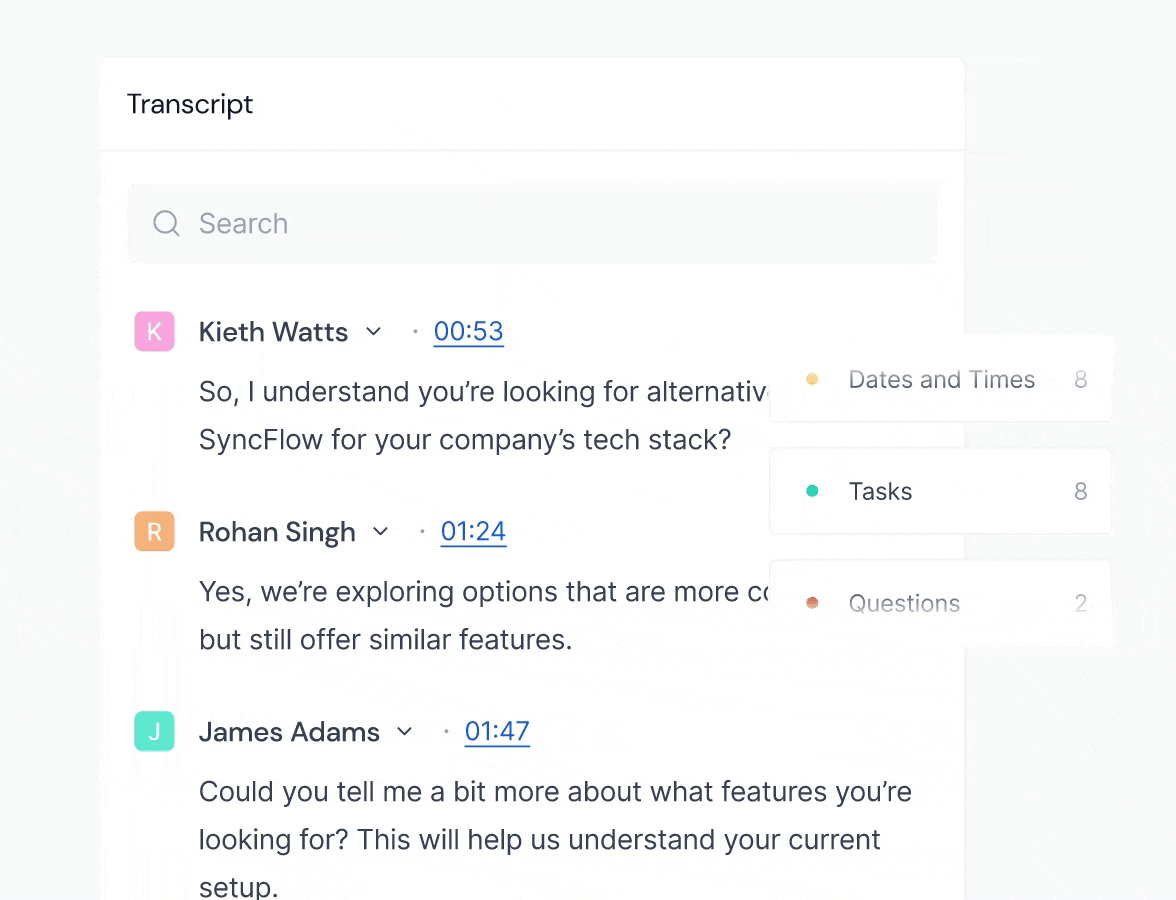
Task: Click Rohan Singh's orange avatar
Action: point(154,531)
